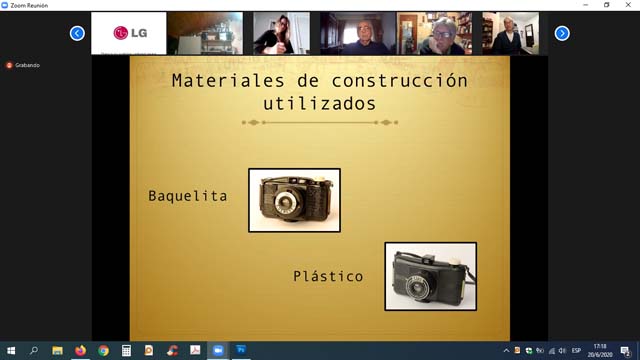Viewport: 640px width, 360px height.
Task: Click the Windows search magnifier icon
Action: (34, 350)
